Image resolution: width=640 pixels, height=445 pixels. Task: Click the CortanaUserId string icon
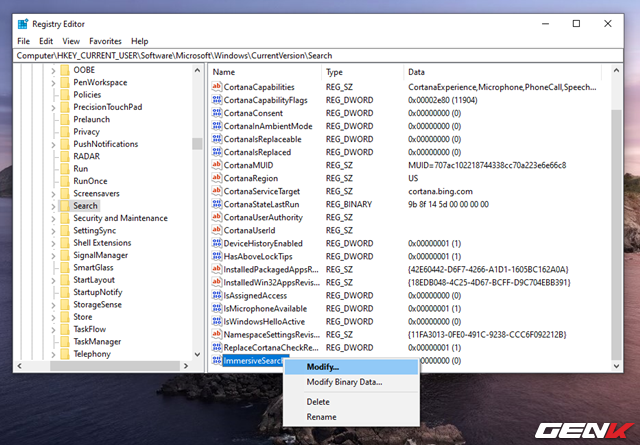click(216, 230)
